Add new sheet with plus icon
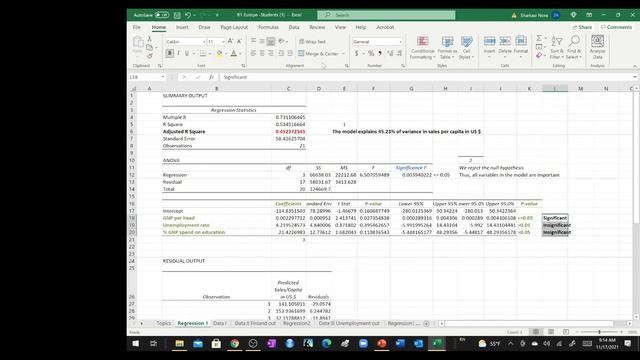The image size is (640, 360). [426, 323]
